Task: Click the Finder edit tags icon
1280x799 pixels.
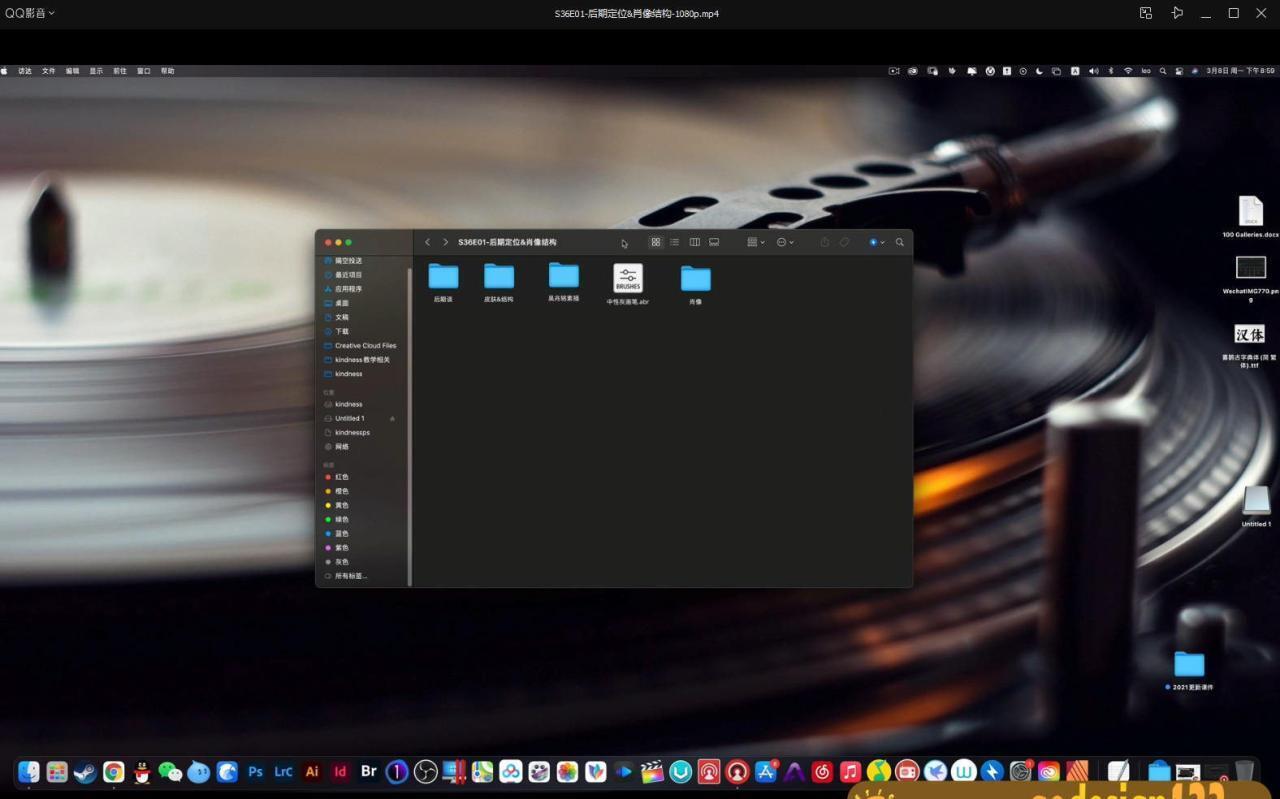Action: [x=844, y=242]
